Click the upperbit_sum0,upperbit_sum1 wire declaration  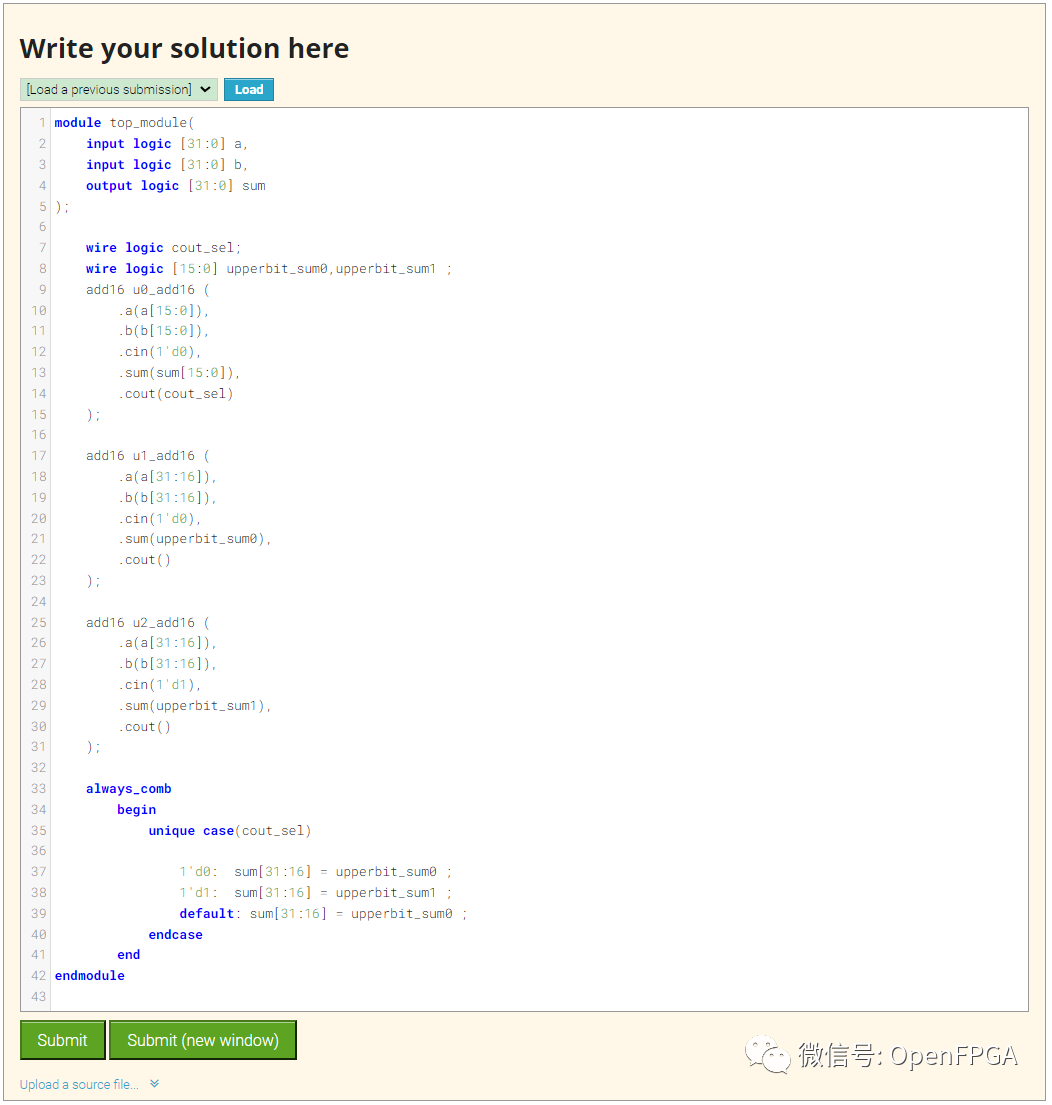pyautogui.click(x=268, y=269)
